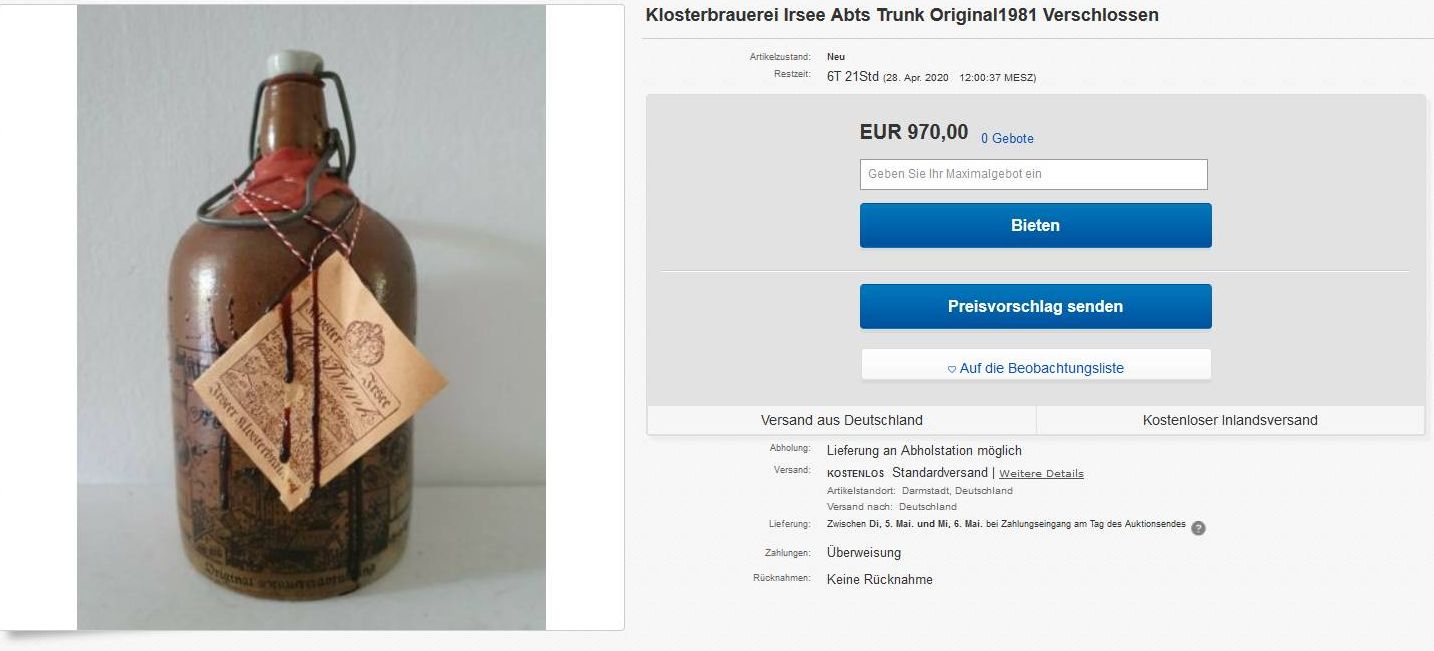The height and width of the screenshot is (651, 1434).
Task: Click 'Lieferung an Abholstation möglich' text
Action: (x=924, y=451)
